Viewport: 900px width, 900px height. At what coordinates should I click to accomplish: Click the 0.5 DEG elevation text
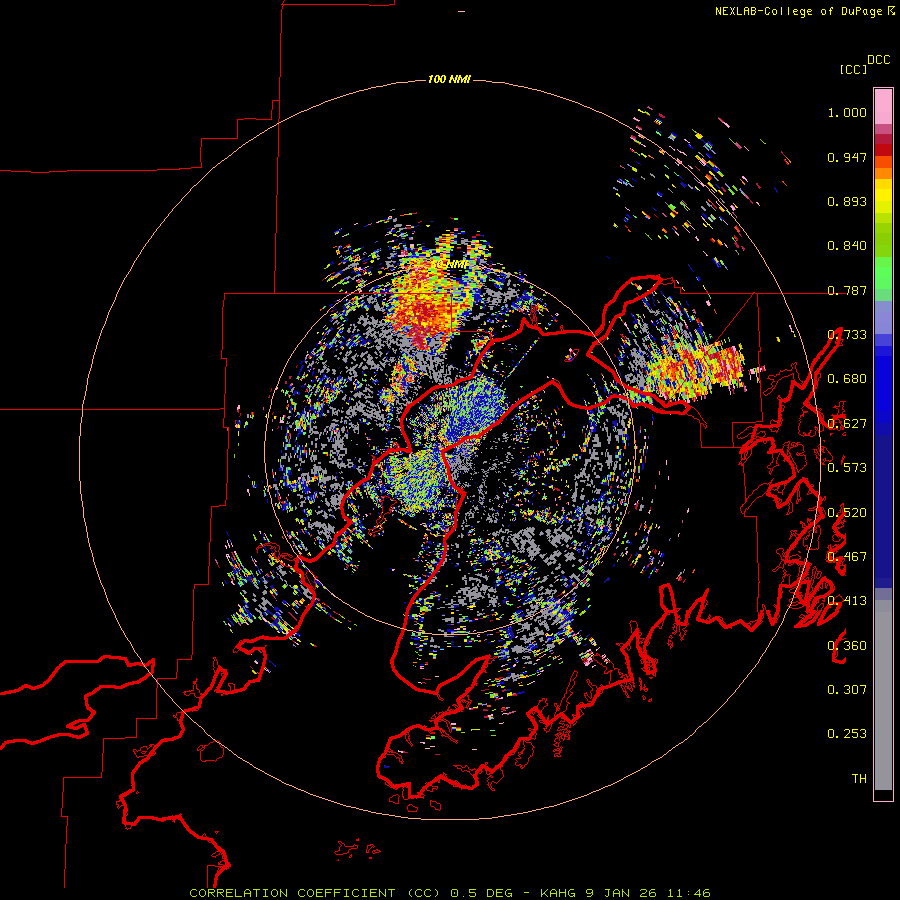(x=482, y=893)
